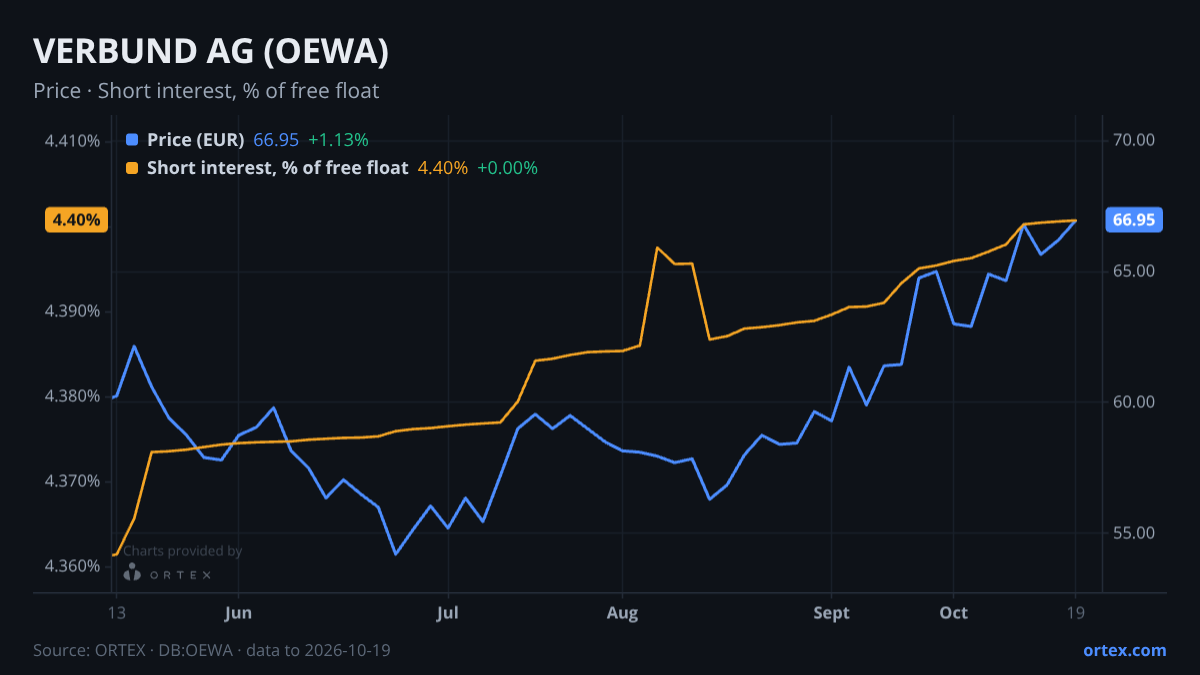Viewport: 1200px width, 675px height.
Task: Click the VERBUND AG (OEWA) chart title
Action: pos(211,51)
